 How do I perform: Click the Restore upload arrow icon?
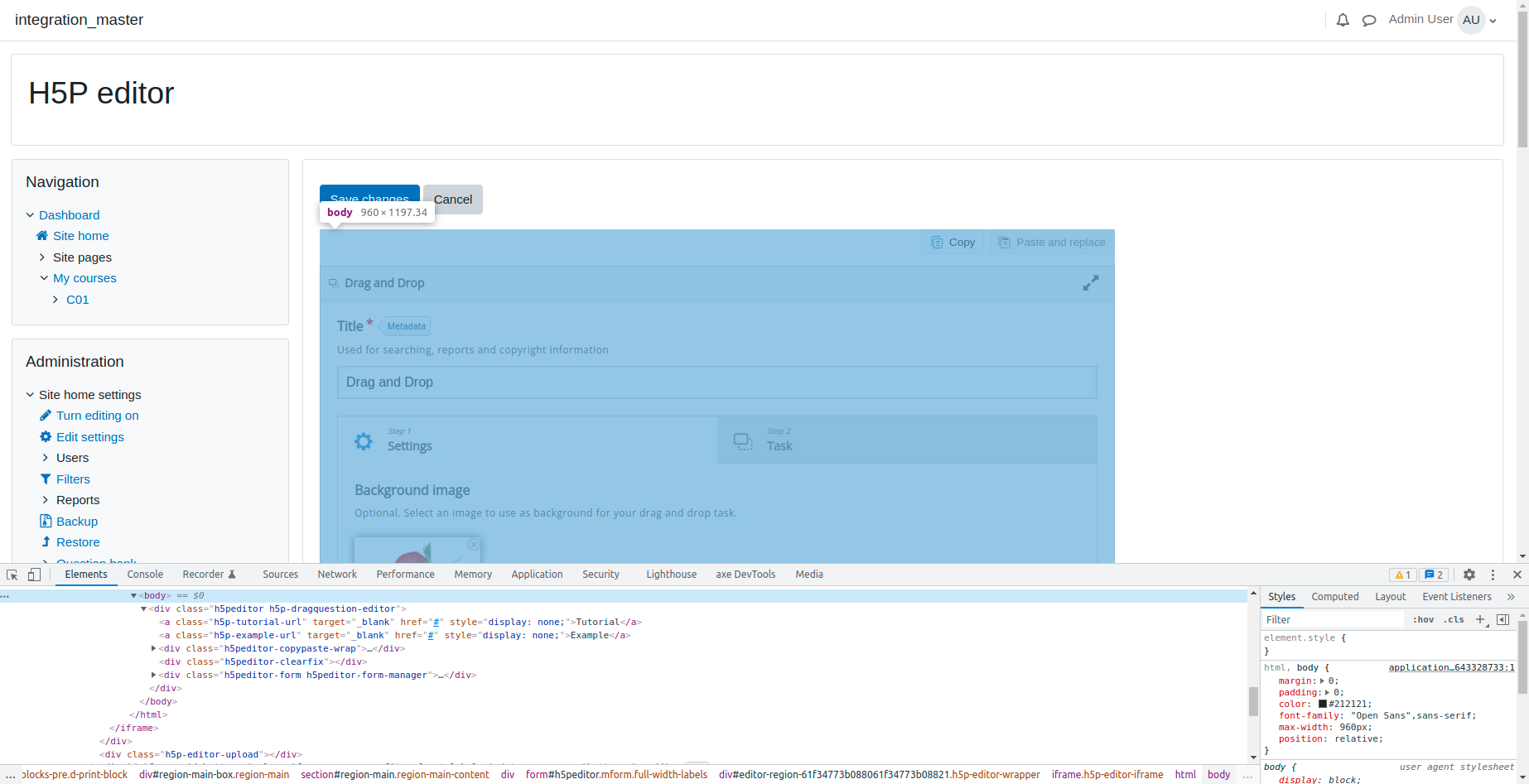46,542
